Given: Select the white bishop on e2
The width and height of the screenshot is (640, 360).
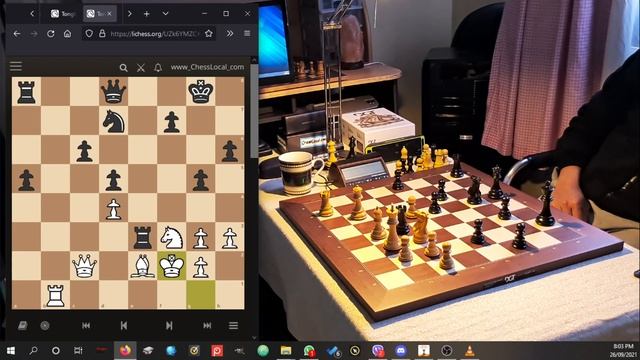Looking at the screenshot, I should click(x=142, y=266).
